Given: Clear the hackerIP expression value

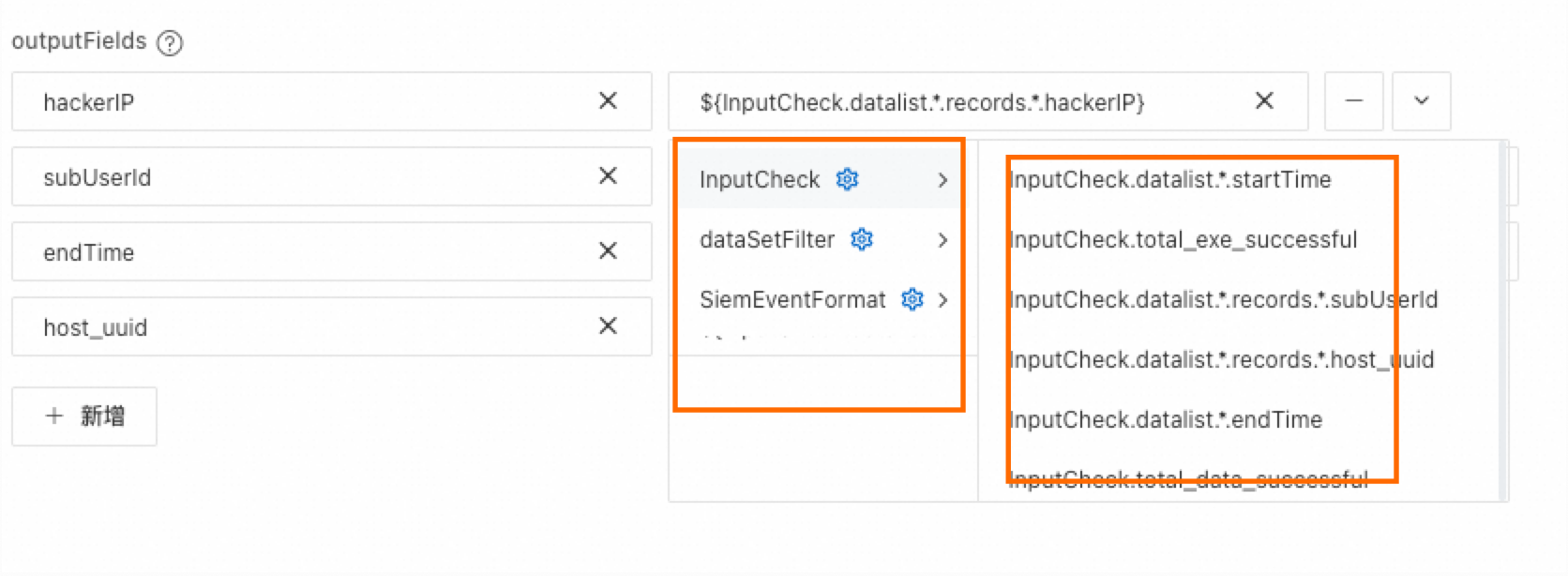Looking at the screenshot, I should [x=1264, y=101].
